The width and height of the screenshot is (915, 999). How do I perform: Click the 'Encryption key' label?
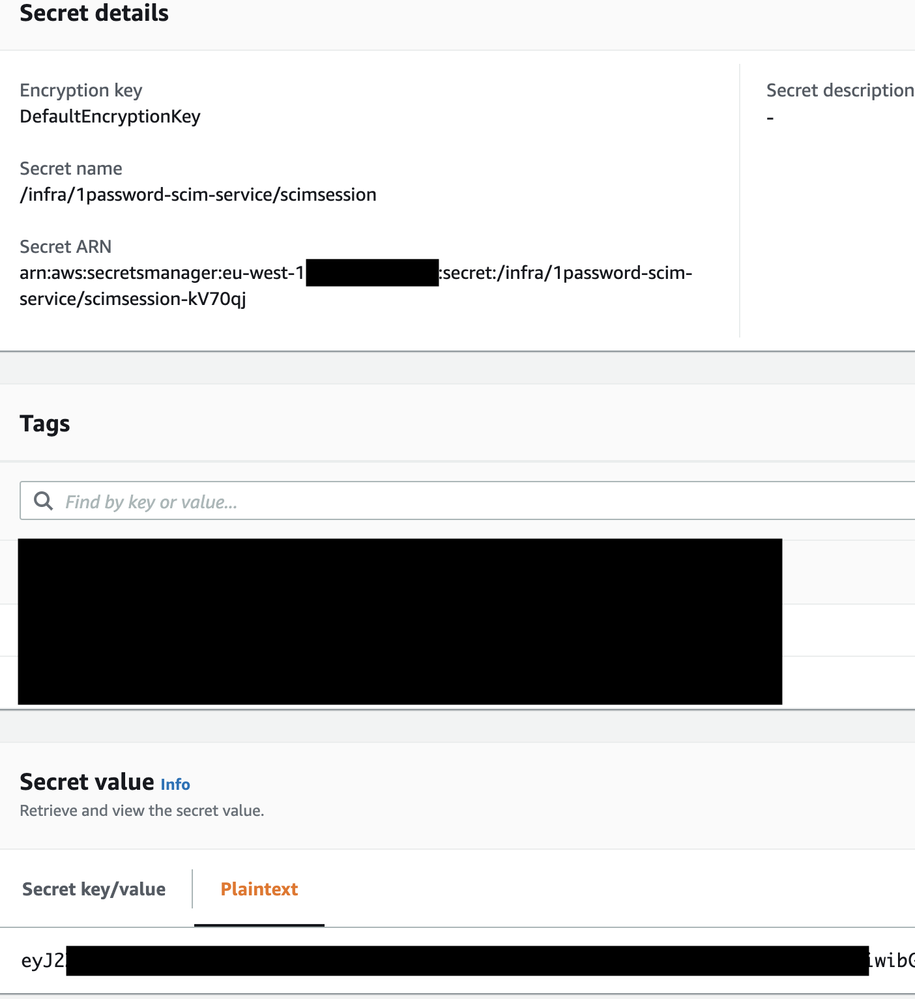pos(81,90)
